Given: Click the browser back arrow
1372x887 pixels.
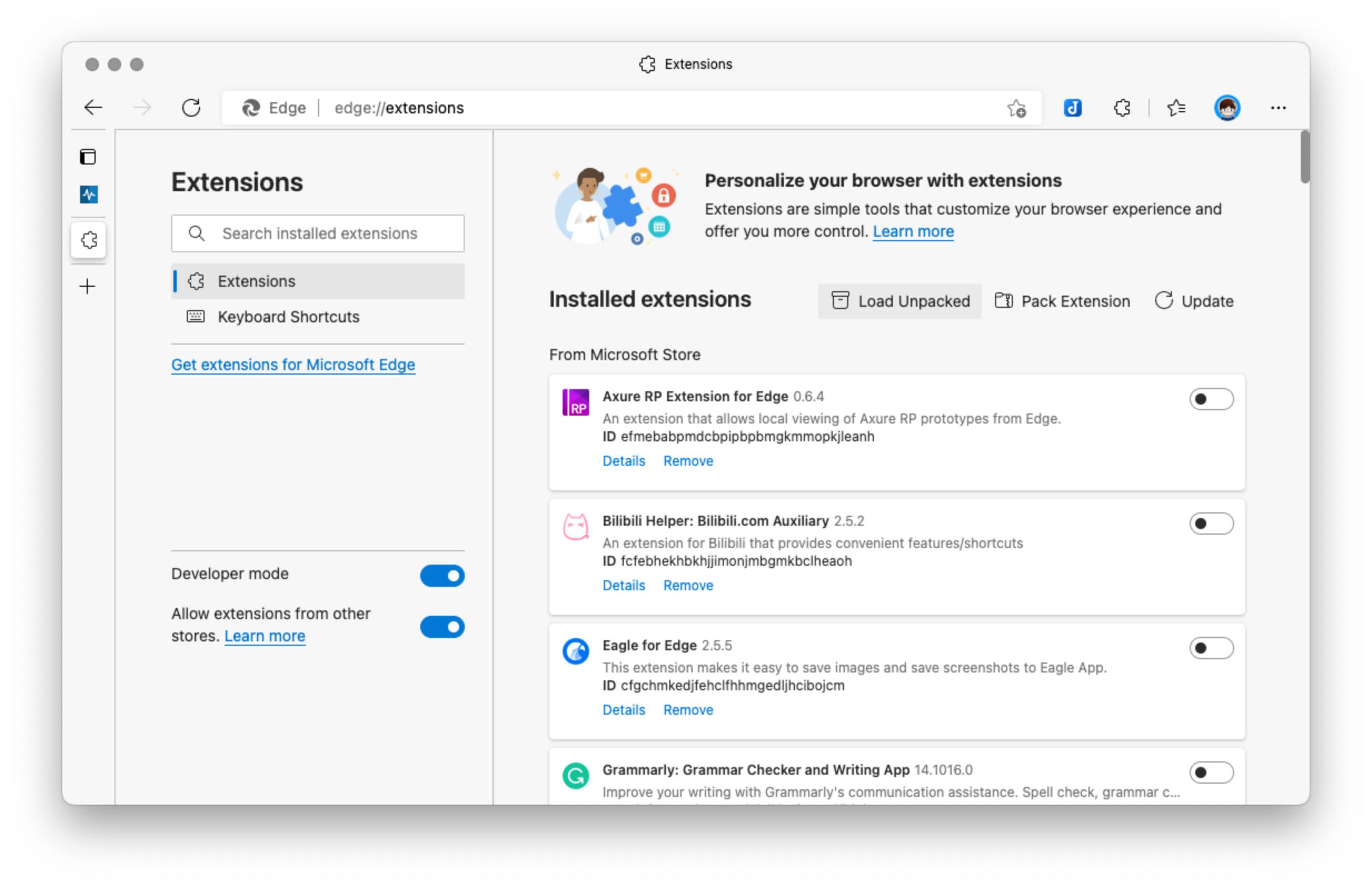Looking at the screenshot, I should (93, 108).
